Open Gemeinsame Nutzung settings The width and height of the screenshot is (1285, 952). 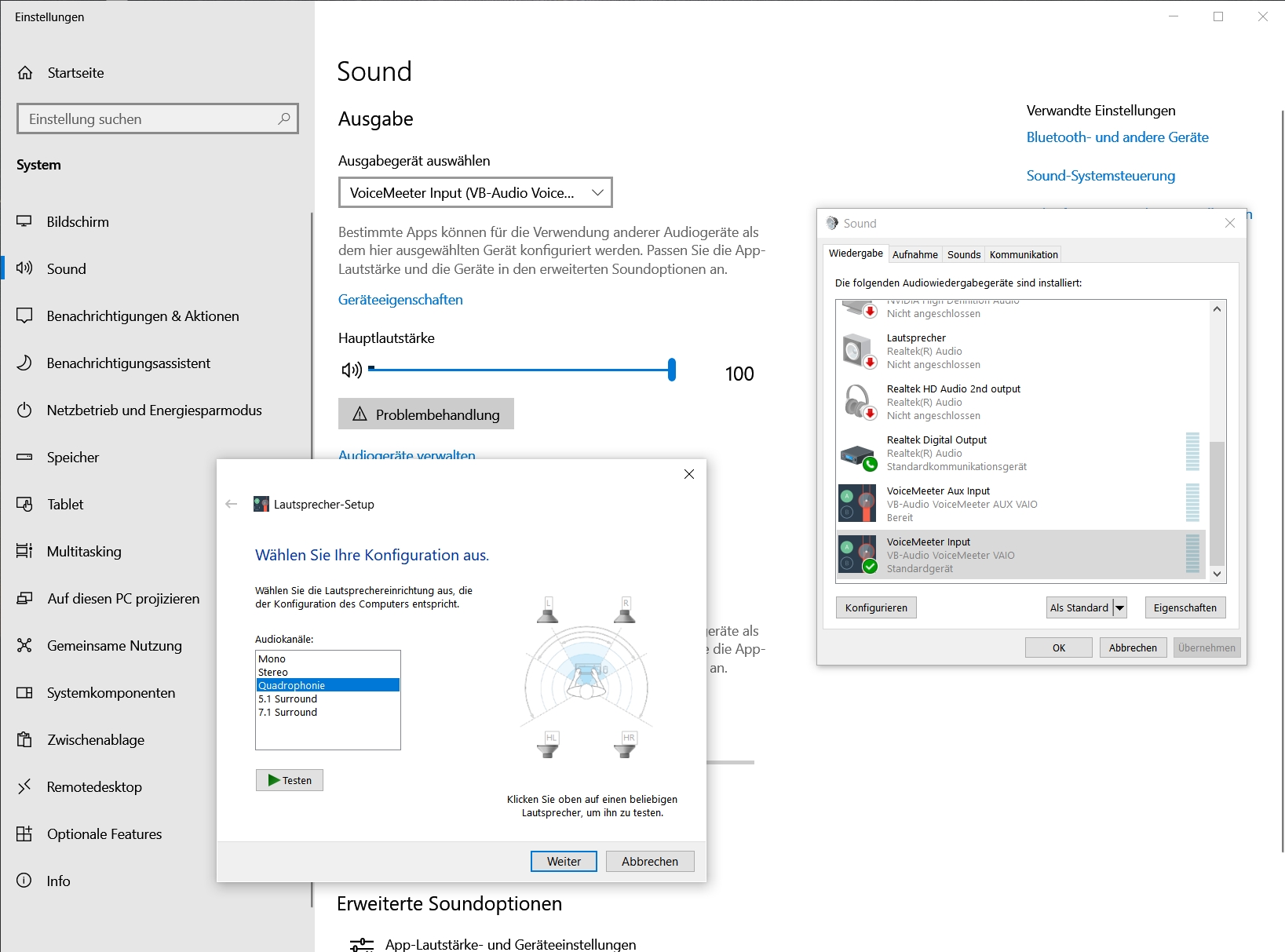115,646
